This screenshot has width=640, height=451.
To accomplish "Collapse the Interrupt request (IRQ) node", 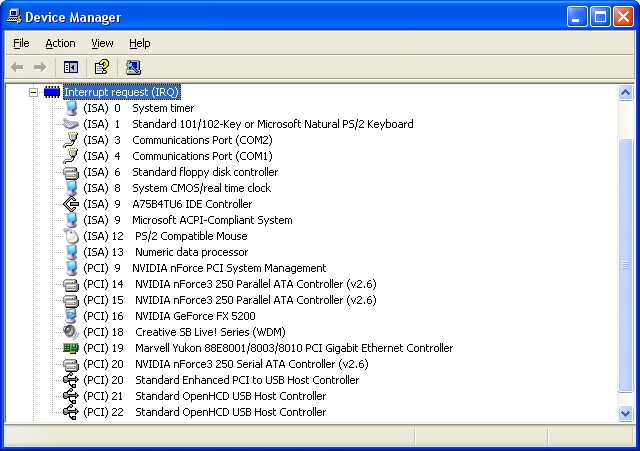I will (x=33, y=92).
